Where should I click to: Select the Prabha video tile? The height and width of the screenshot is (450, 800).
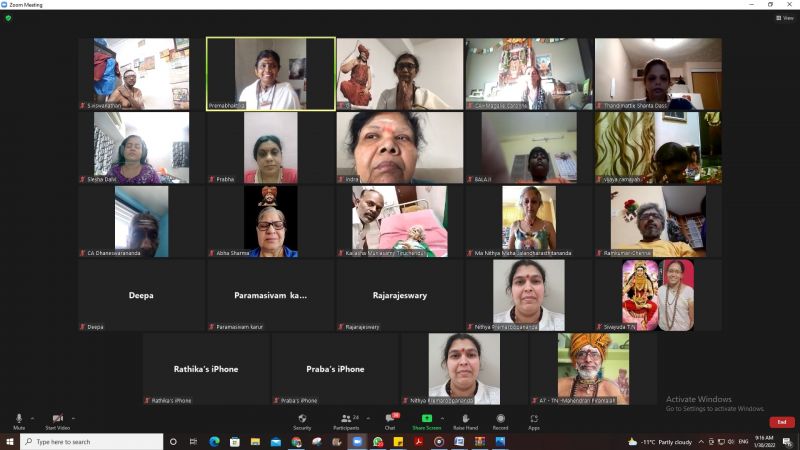[270, 148]
